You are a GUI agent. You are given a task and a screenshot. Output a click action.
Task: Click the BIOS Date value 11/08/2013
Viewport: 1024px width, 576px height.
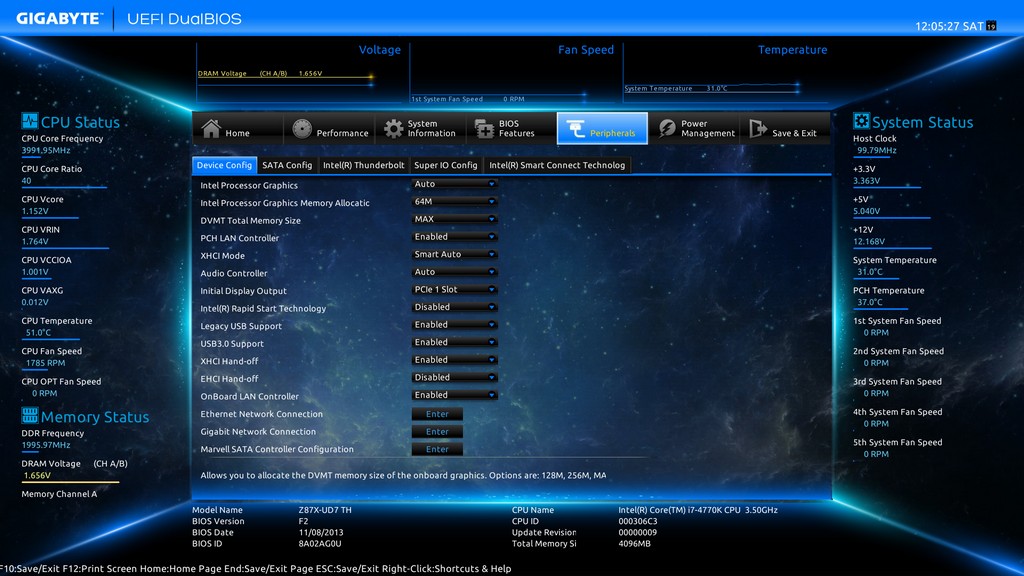321,532
